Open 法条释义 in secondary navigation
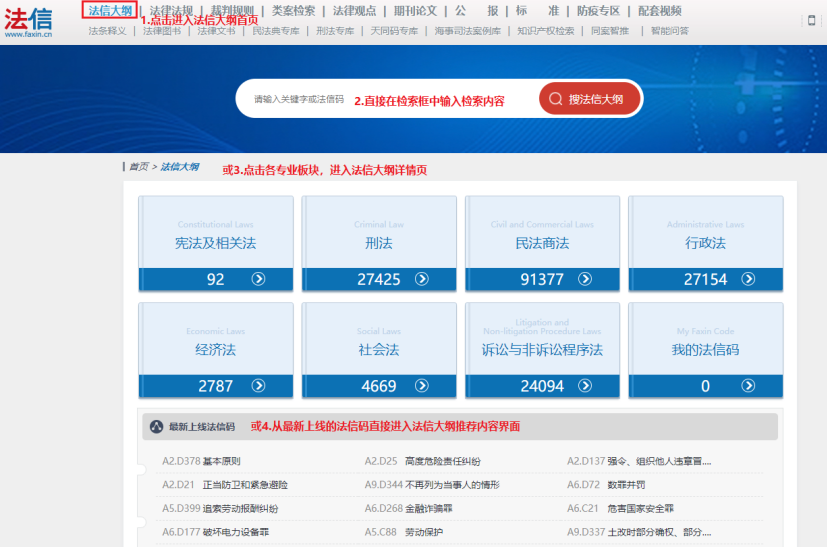 [x=108, y=31]
